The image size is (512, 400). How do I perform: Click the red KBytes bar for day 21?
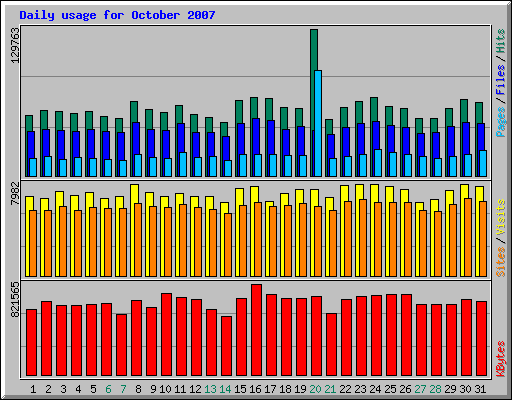coord(331,345)
